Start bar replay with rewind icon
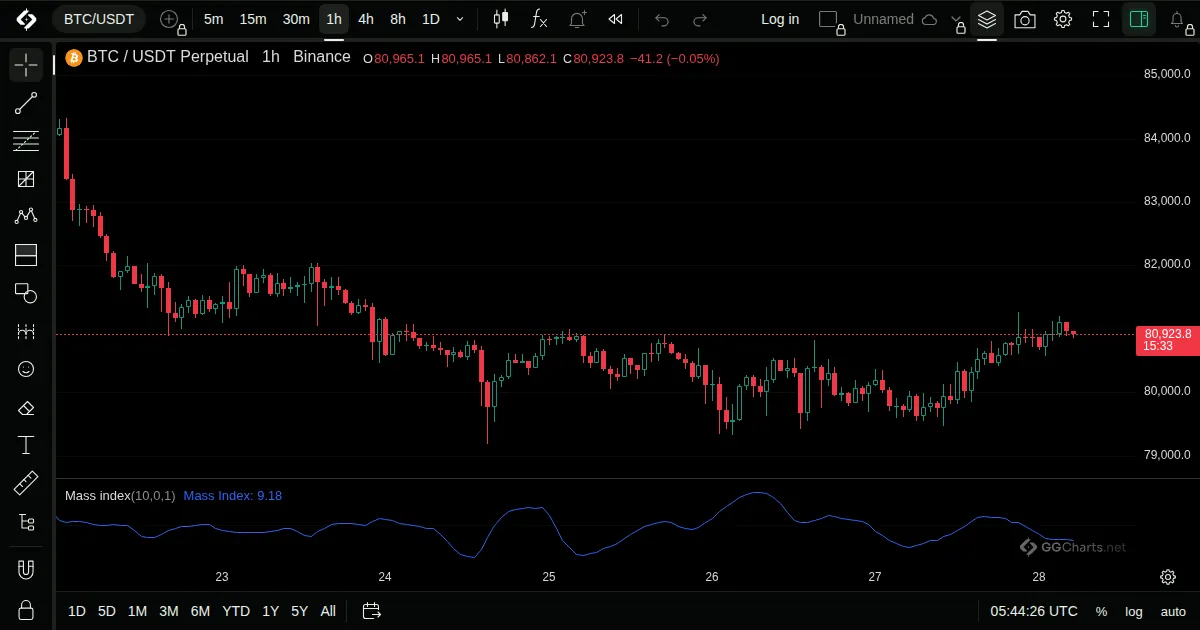 [x=616, y=19]
